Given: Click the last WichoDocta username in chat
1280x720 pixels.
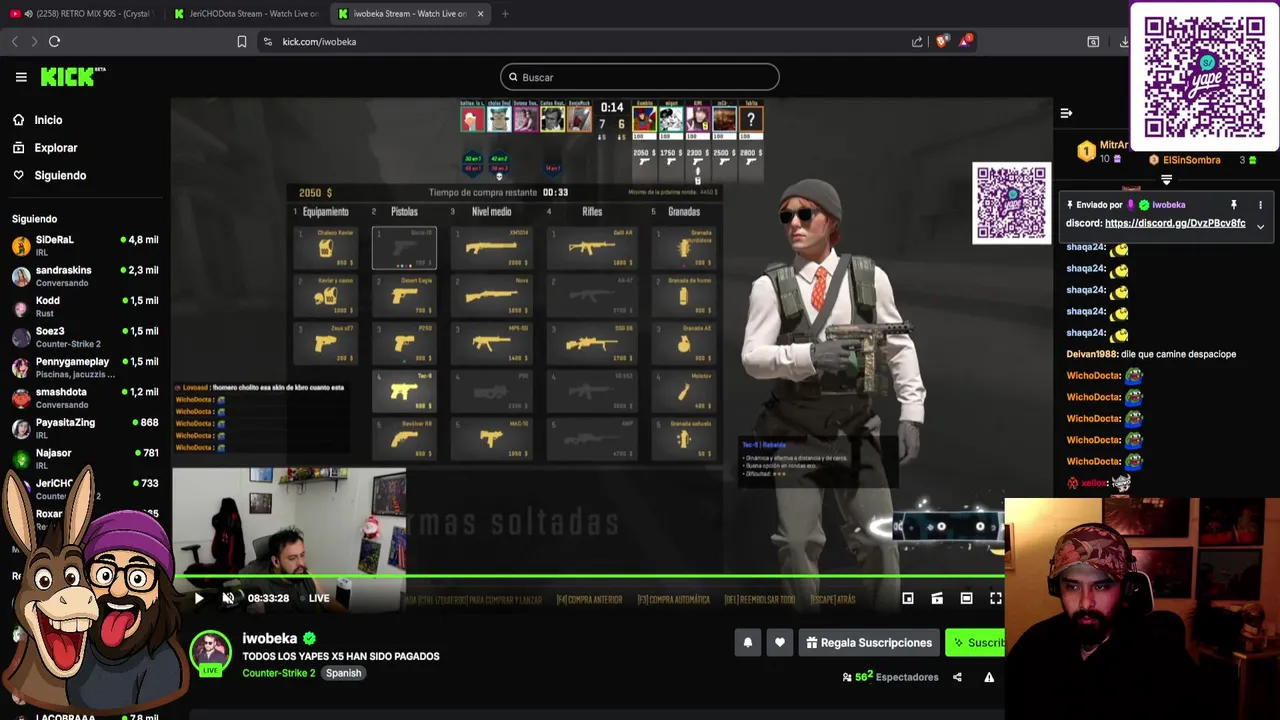Looking at the screenshot, I should point(1093,461).
